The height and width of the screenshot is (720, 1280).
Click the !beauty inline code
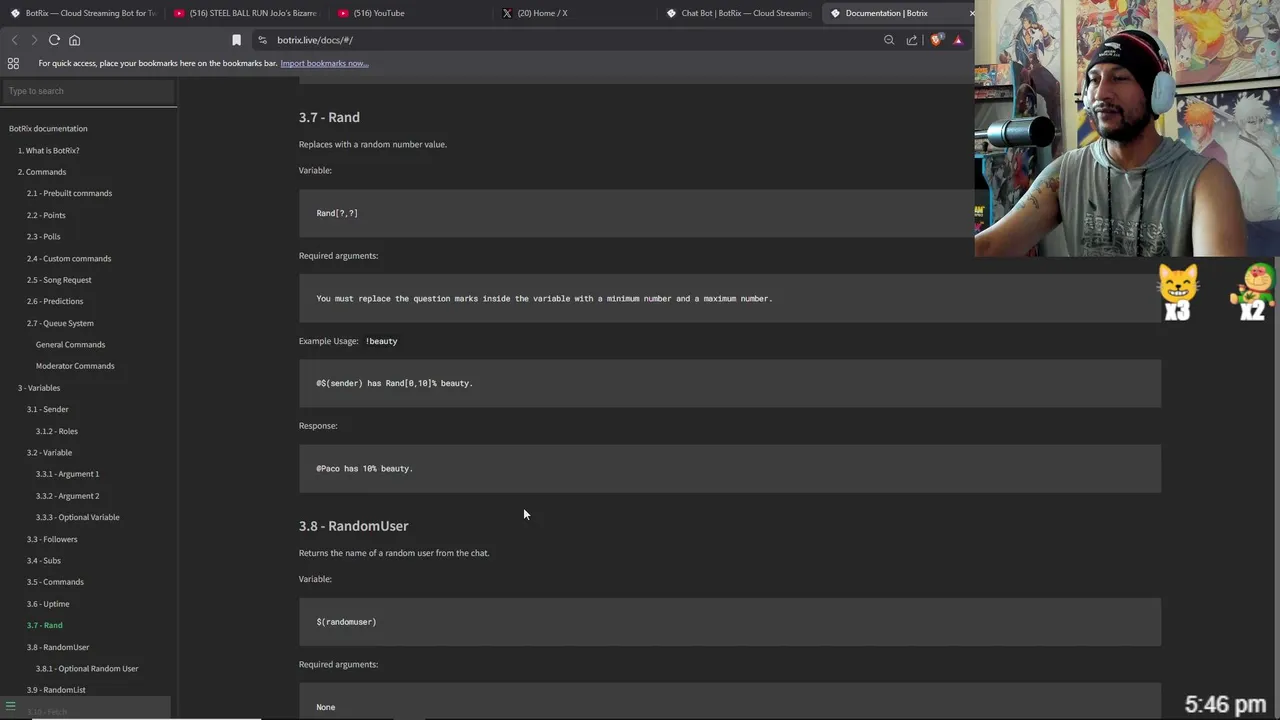tap(381, 341)
